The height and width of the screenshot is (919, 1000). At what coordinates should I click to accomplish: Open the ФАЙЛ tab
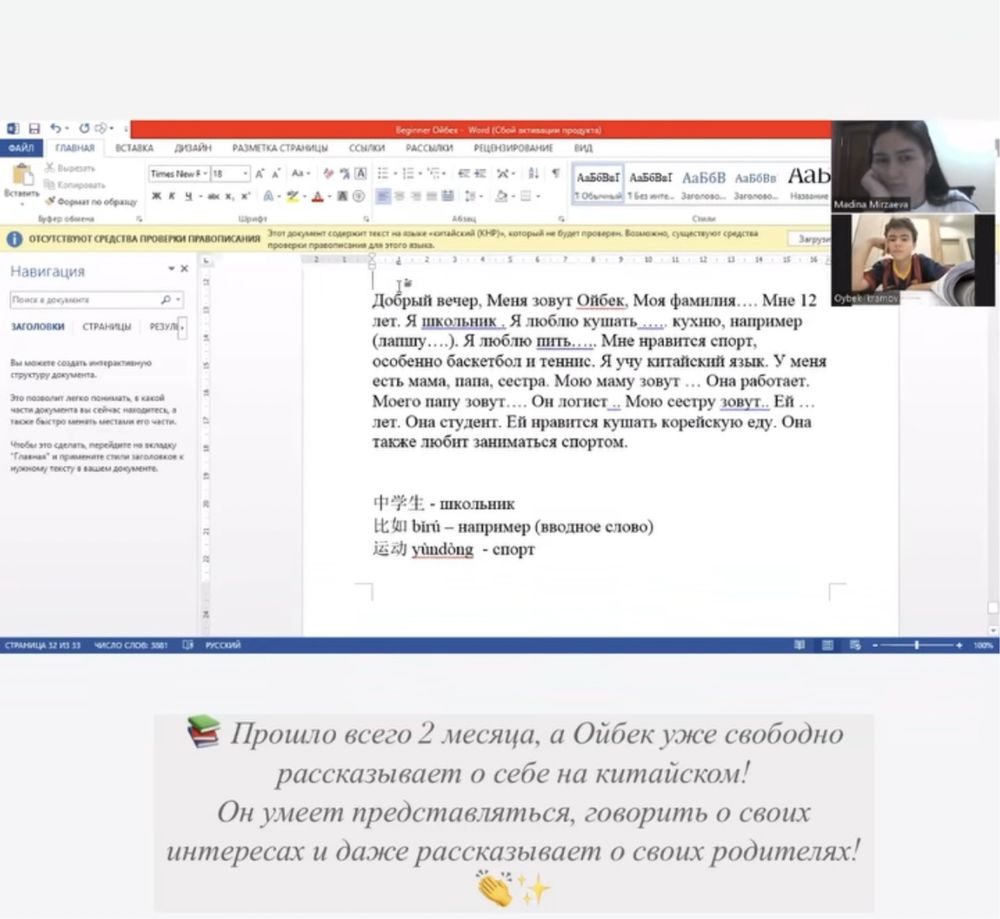[x=21, y=147]
